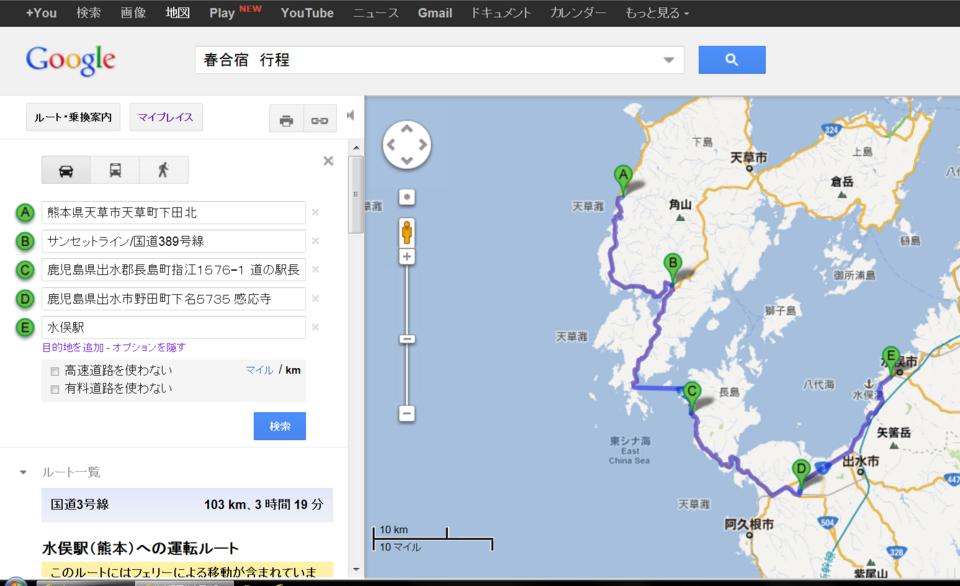Screen dimensions: 960x586
Task: Switch distance units to マイル
Action: (259, 370)
